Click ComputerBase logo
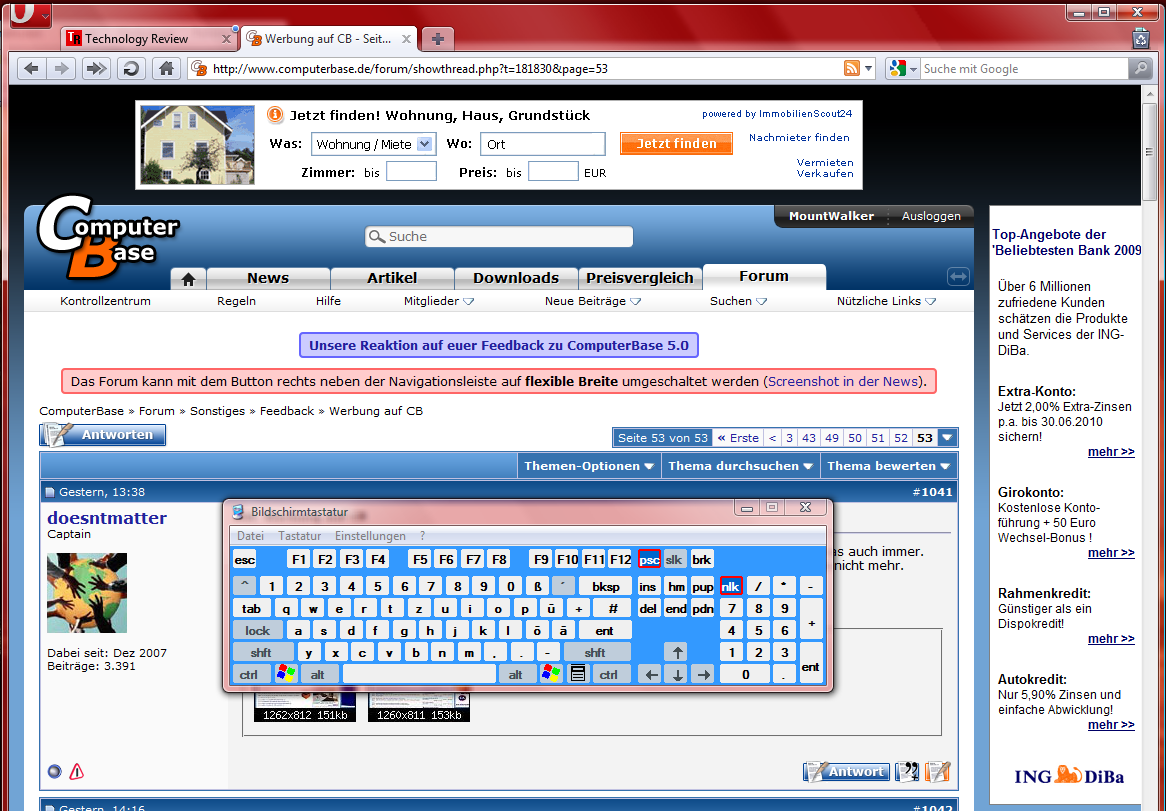1166x811 pixels. pyautogui.click(x=109, y=236)
